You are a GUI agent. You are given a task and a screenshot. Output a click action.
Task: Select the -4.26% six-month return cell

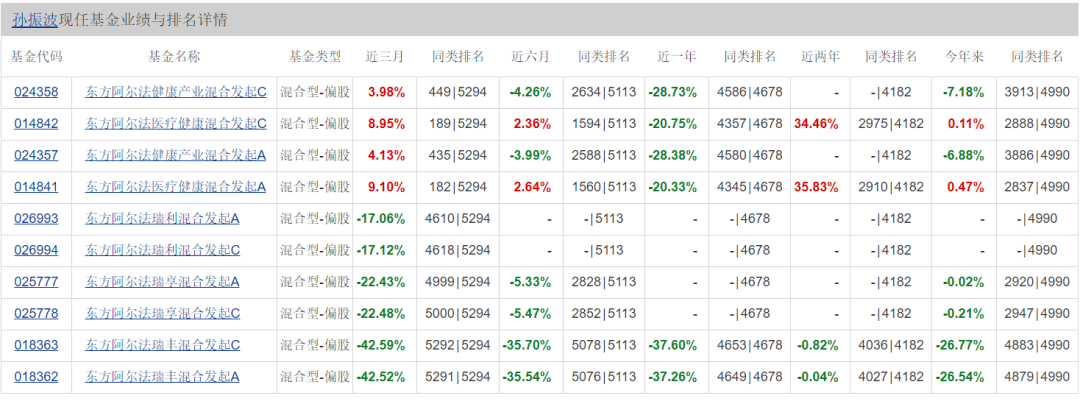coord(531,92)
